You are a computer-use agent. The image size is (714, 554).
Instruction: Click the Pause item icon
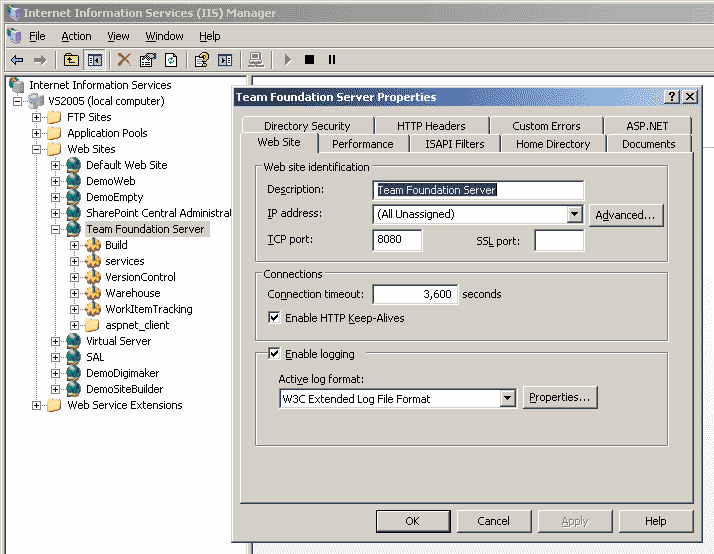coord(332,60)
